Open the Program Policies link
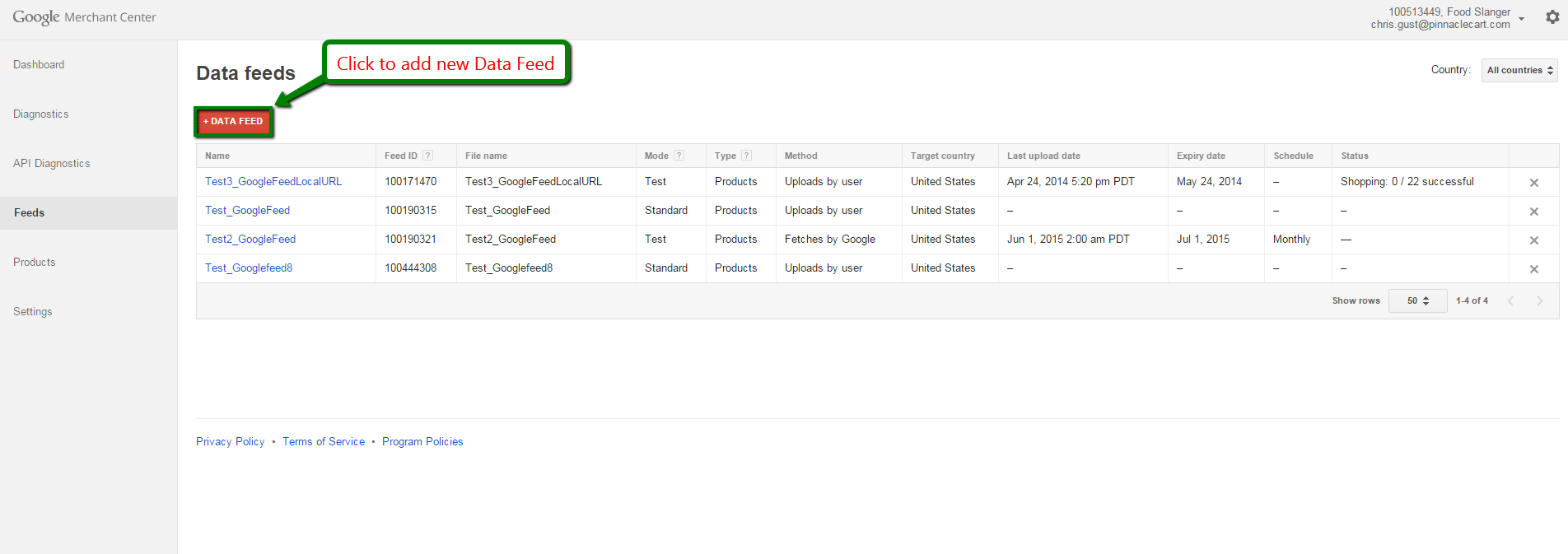The width and height of the screenshot is (1568, 554). click(x=422, y=441)
